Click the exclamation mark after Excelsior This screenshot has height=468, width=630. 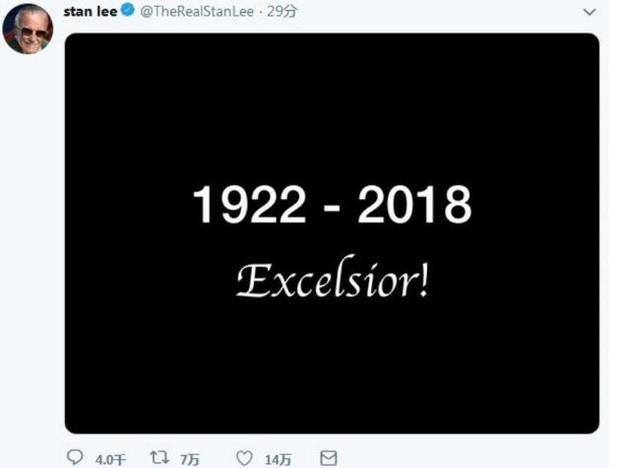pyautogui.click(x=423, y=281)
